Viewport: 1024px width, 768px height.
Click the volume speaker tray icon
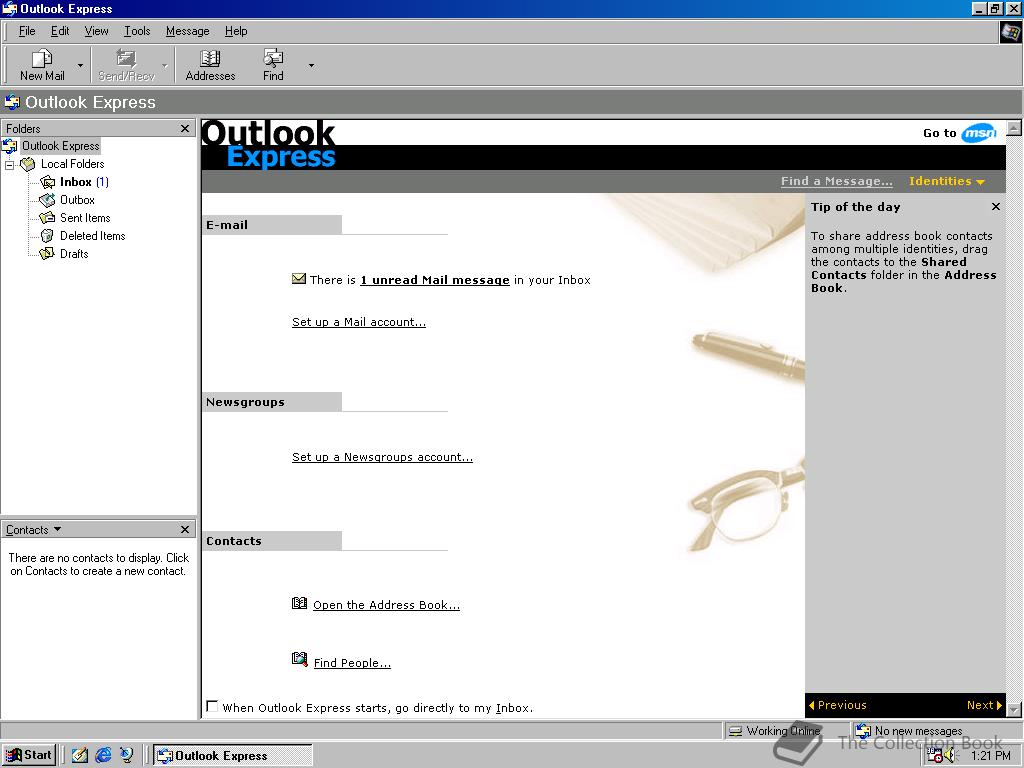click(x=951, y=756)
